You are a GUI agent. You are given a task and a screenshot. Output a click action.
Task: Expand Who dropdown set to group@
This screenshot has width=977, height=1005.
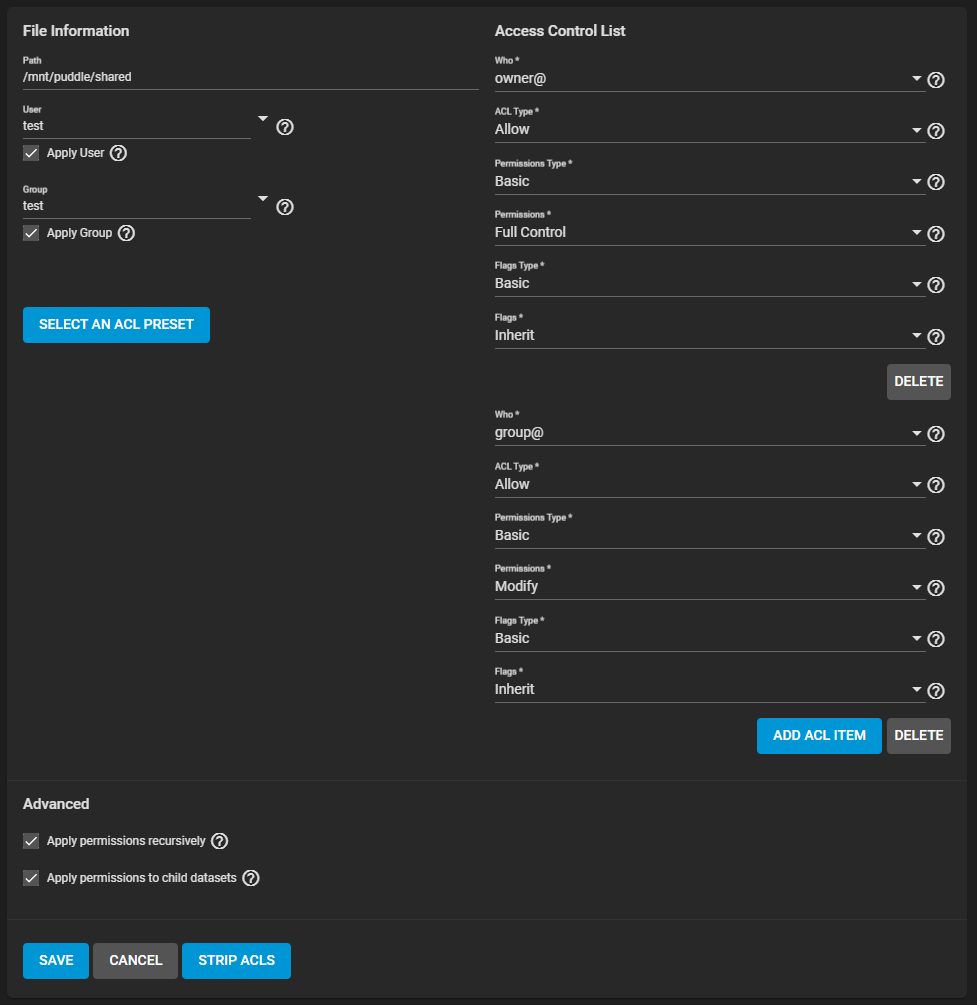(x=710, y=433)
